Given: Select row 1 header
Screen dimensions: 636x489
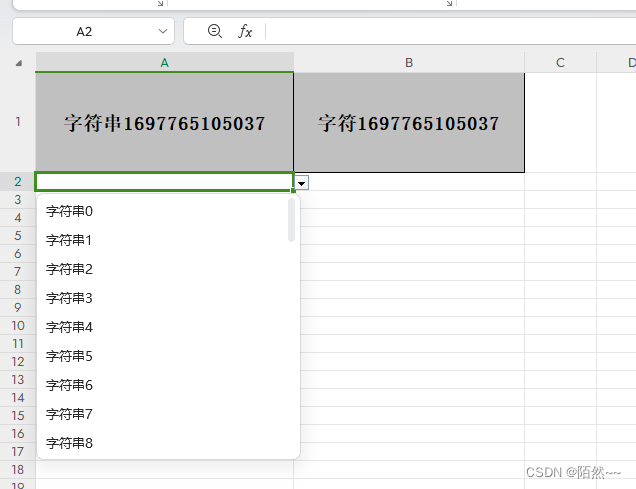Looking at the screenshot, I should pos(18,122).
